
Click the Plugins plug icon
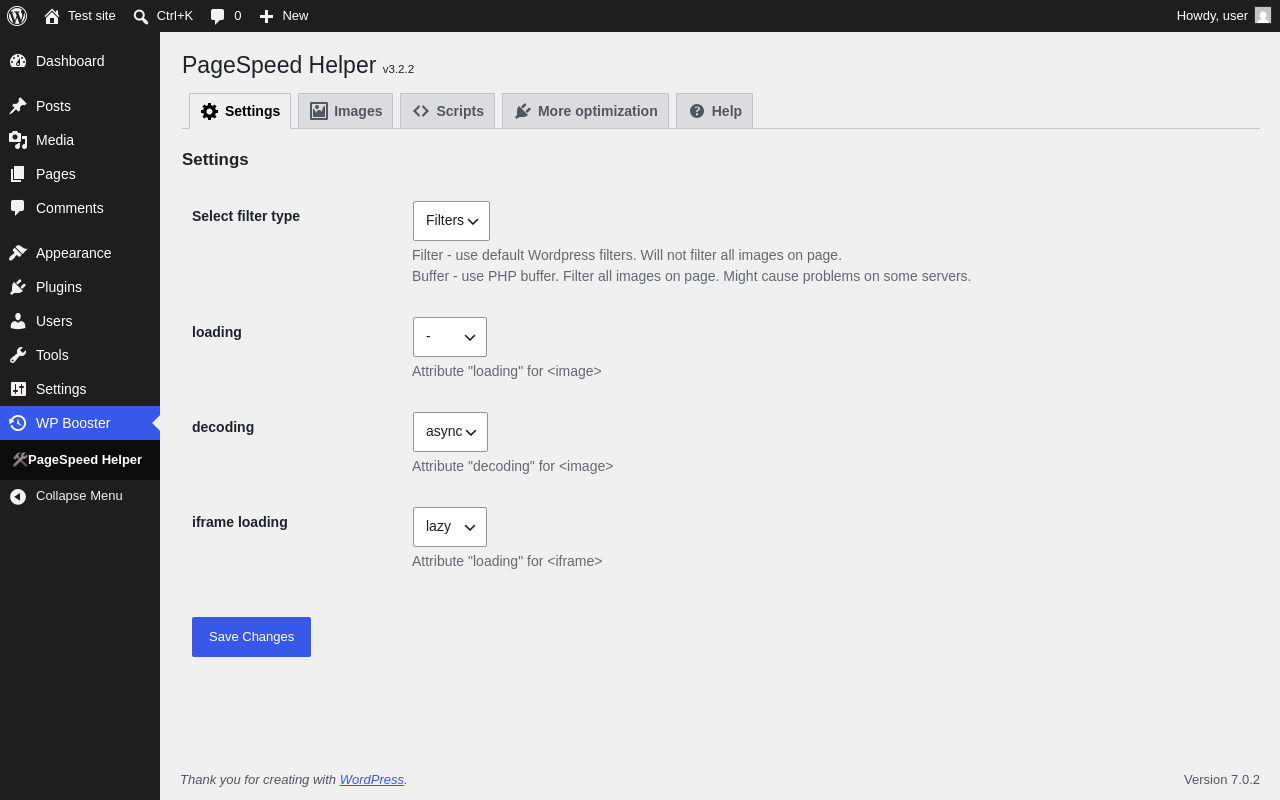point(18,287)
